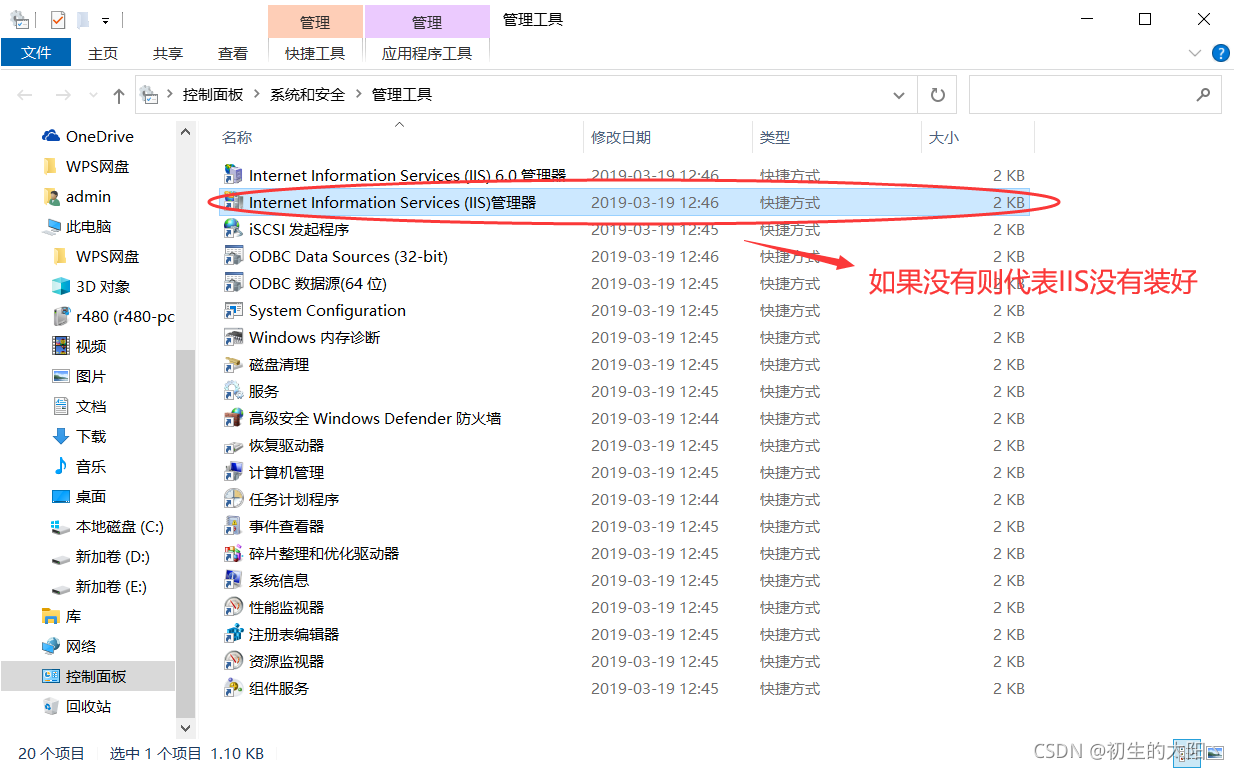Viewport: 1235px width, 769px height.
Task: Select Internet Information Services (IIS)管理器 row
Action: [x=626, y=202]
